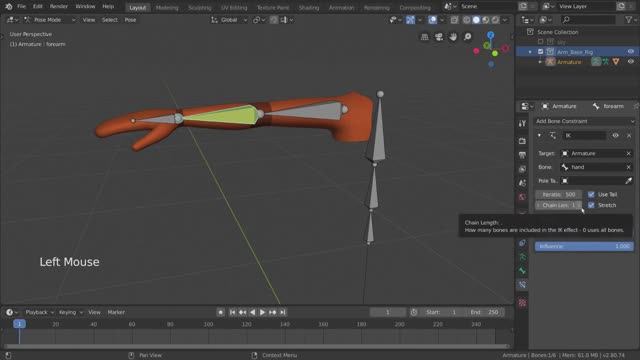
Task: Select wireframe viewport shading
Action: click(x=467, y=20)
